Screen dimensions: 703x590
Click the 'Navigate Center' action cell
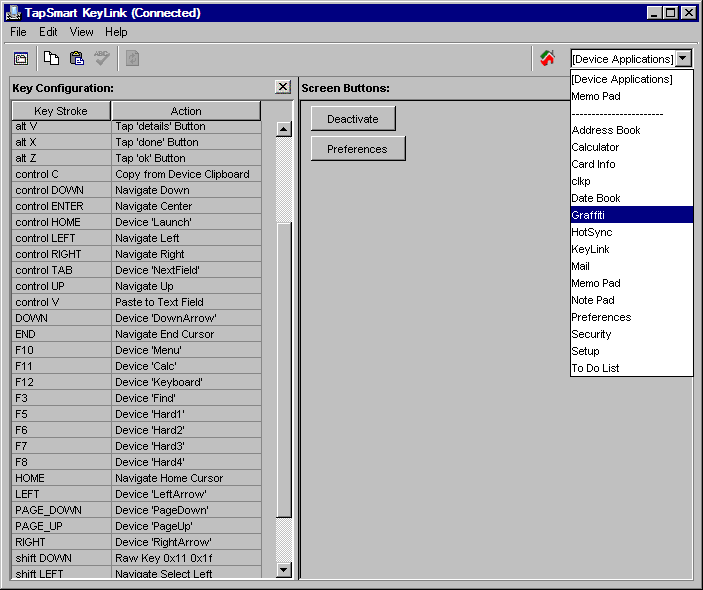[x=186, y=206]
